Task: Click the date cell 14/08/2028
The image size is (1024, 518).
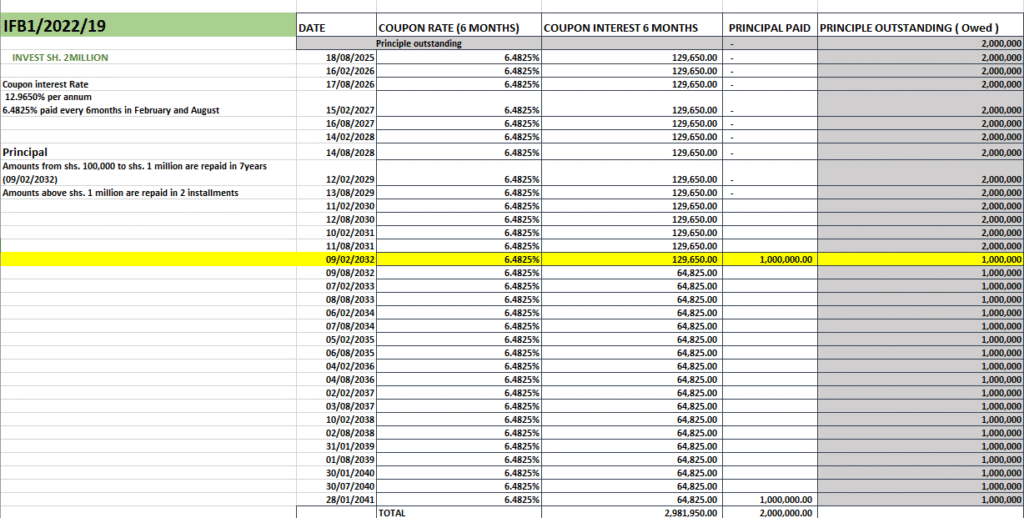Action: click(x=348, y=152)
